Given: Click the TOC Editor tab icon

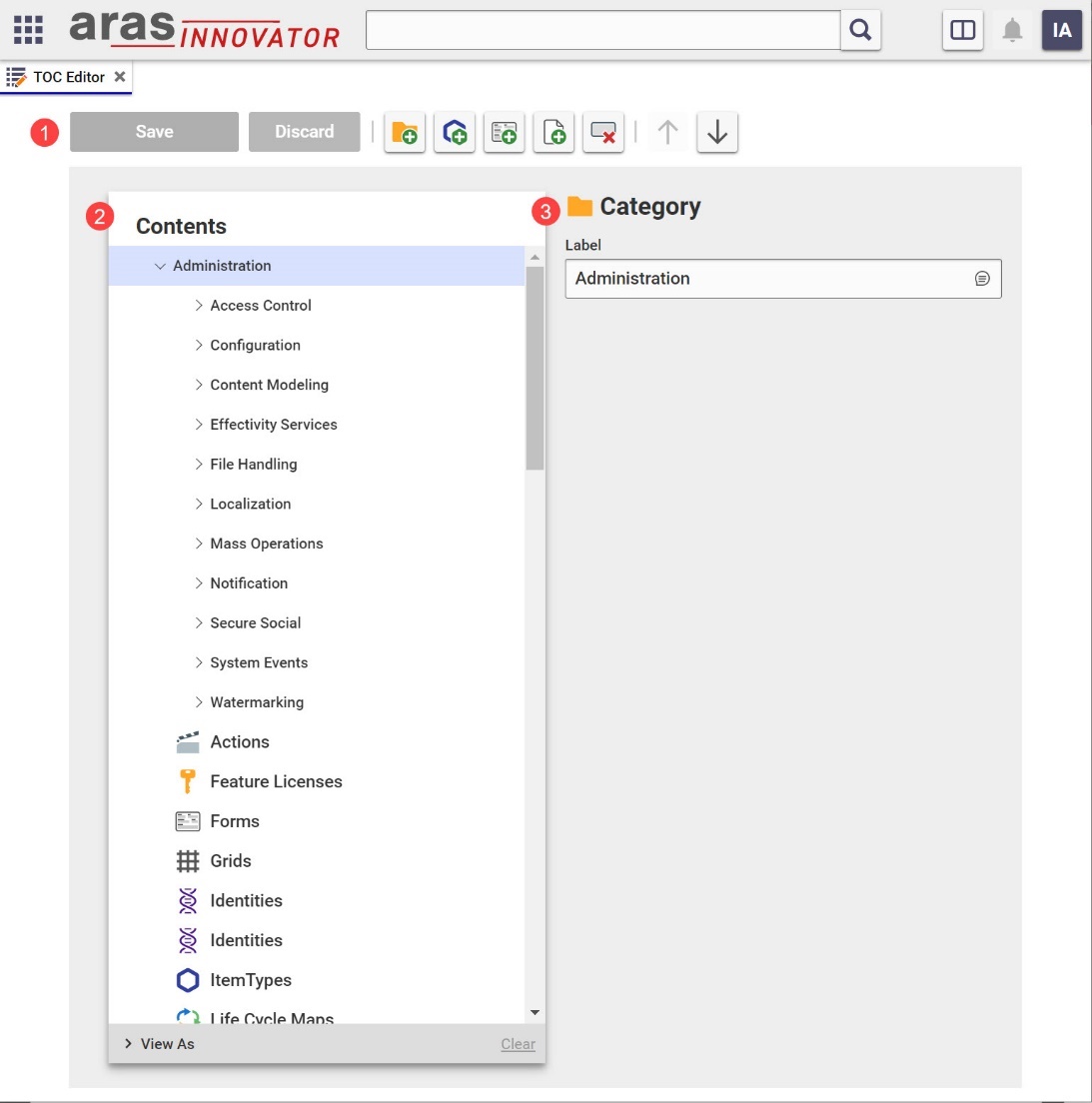Looking at the screenshot, I should tap(15, 77).
